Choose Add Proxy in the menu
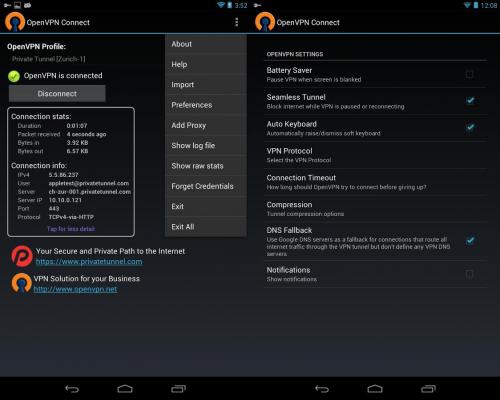The image size is (500, 400). click(x=206, y=125)
